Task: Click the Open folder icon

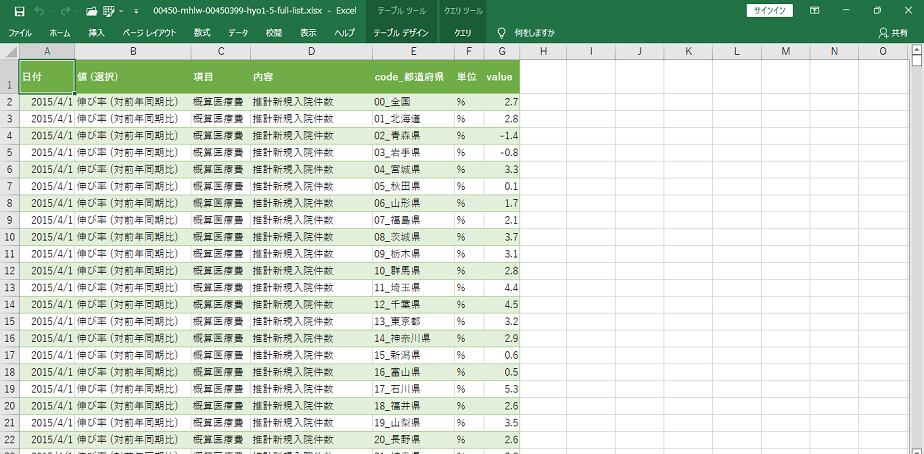Action: 91,11
